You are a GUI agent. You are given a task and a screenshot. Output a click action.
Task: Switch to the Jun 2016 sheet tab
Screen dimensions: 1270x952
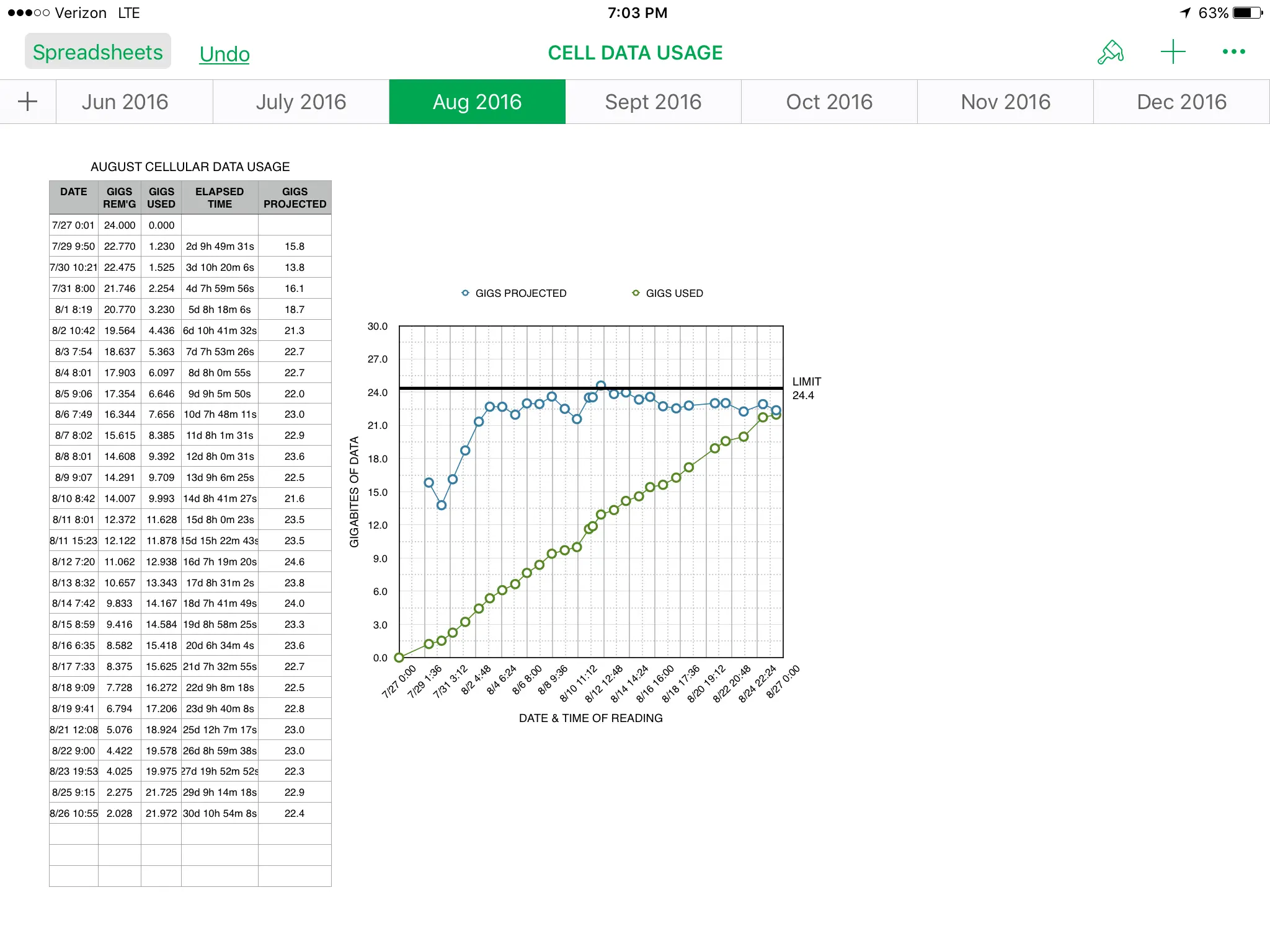(125, 102)
